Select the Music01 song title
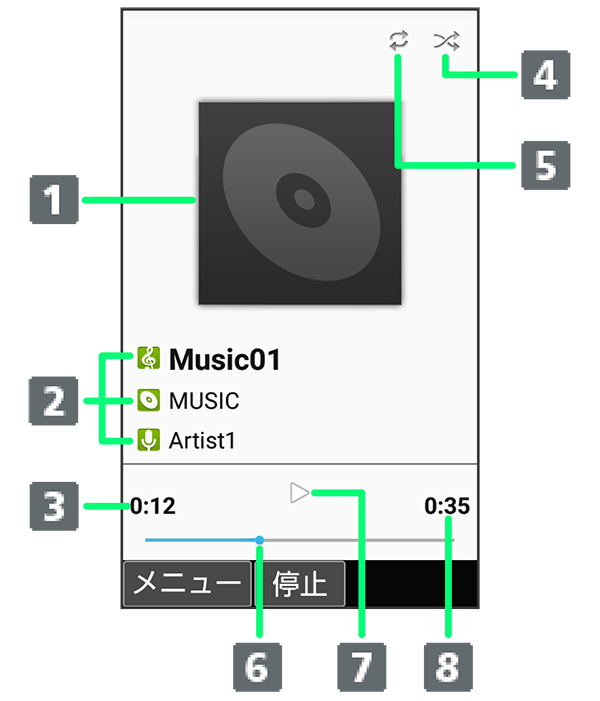 (224, 359)
